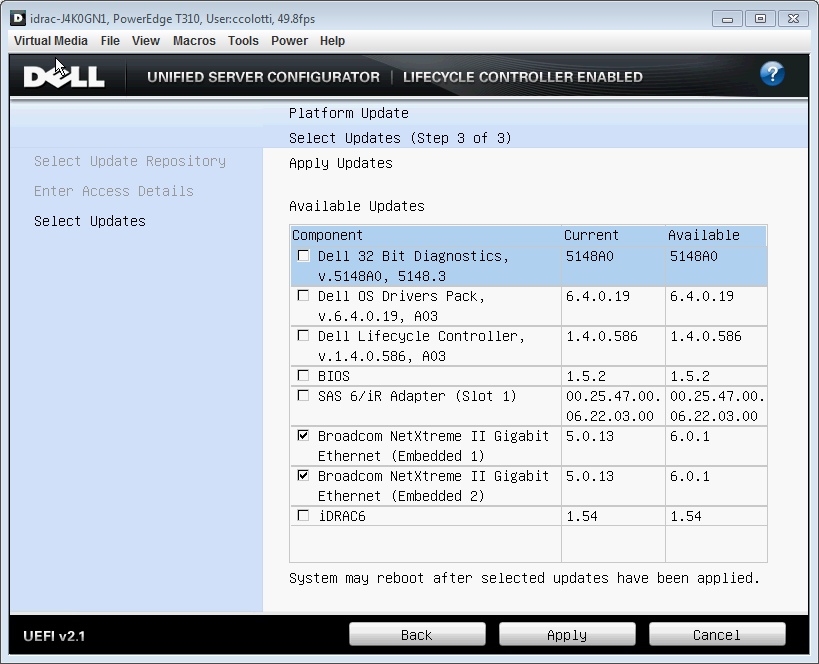Image resolution: width=819 pixels, height=664 pixels.
Task: Select the iDRAC6 row label
Action: tap(342, 516)
